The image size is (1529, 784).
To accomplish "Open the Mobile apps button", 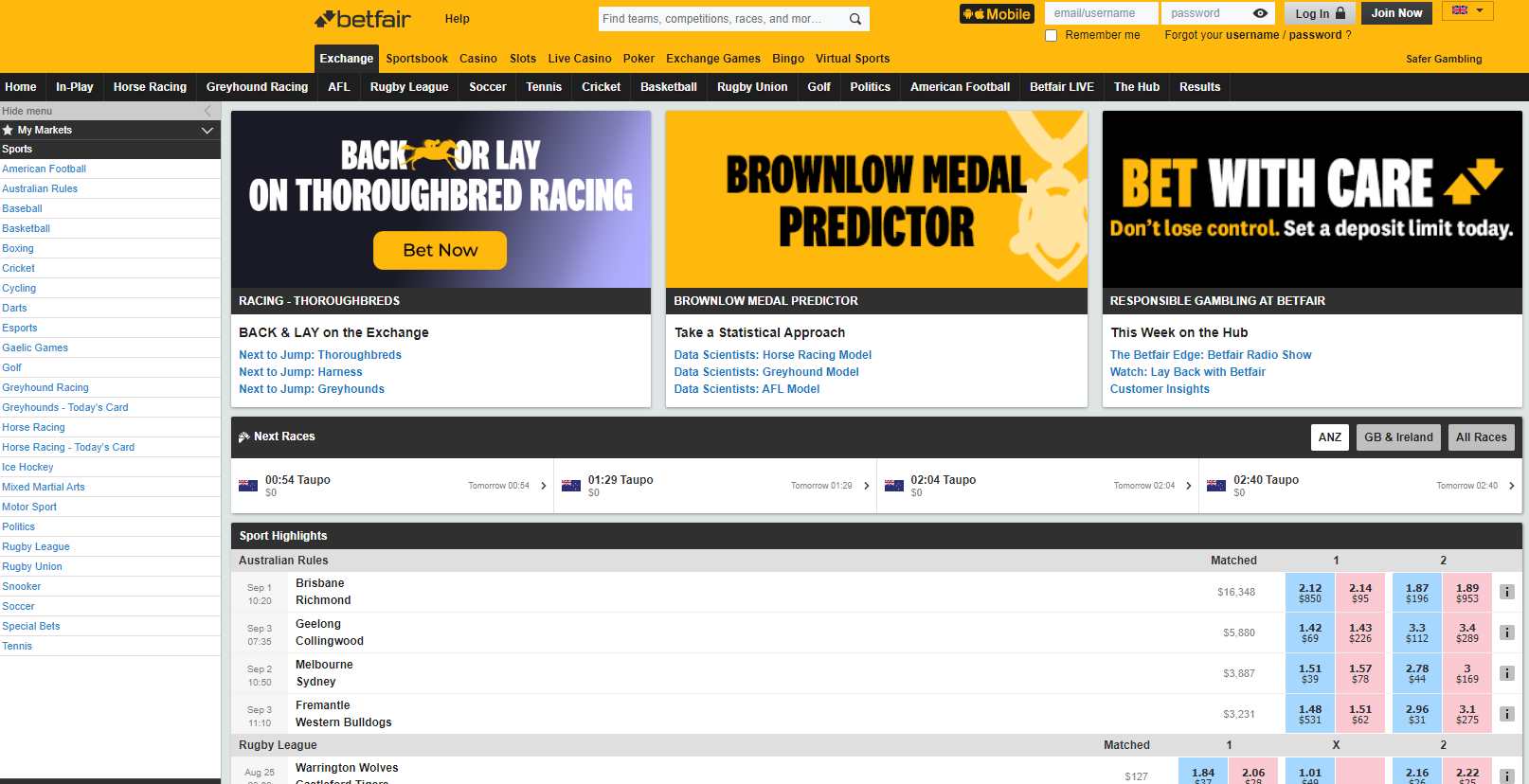I will [x=997, y=14].
